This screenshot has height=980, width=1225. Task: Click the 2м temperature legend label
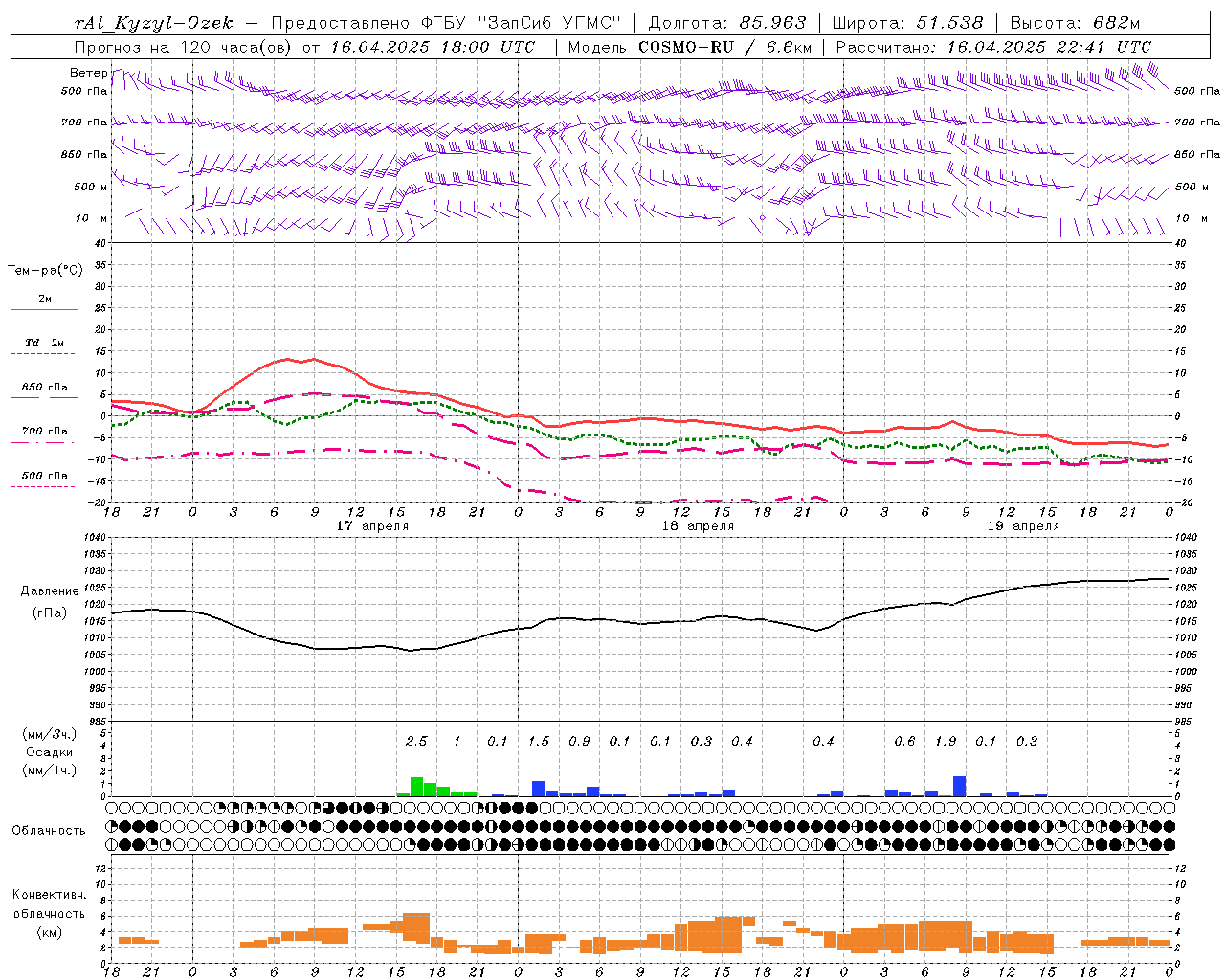click(x=45, y=299)
